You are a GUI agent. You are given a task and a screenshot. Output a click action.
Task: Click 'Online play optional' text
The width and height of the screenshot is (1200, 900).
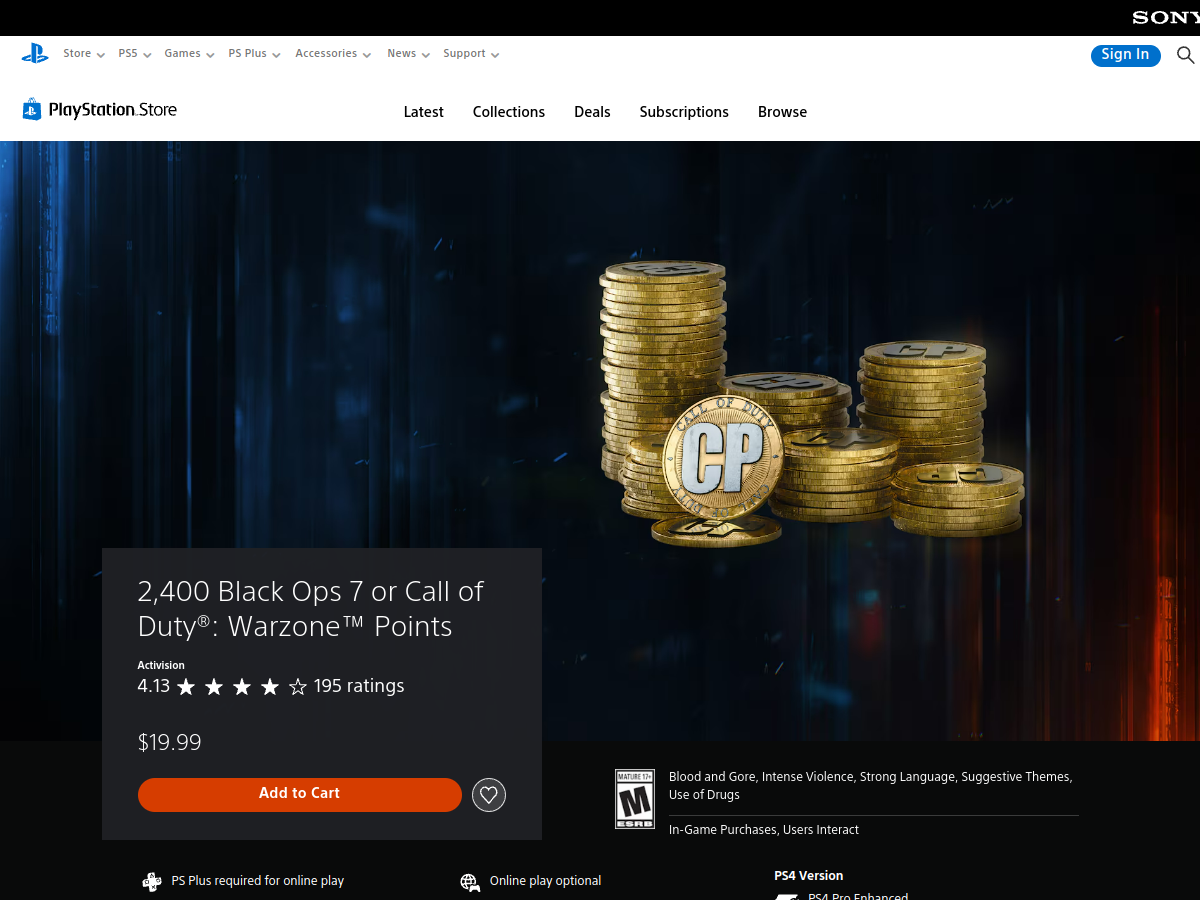[x=546, y=881]
